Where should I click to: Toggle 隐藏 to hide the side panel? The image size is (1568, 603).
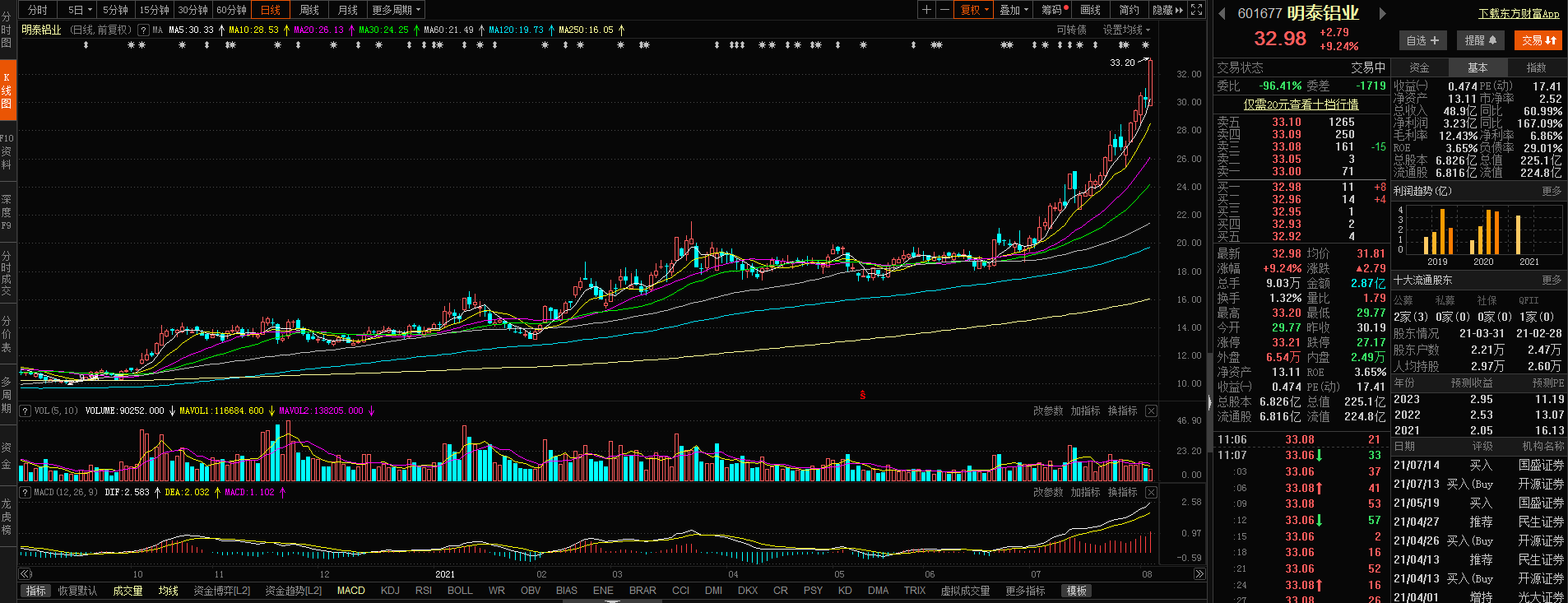[1167, 10]
